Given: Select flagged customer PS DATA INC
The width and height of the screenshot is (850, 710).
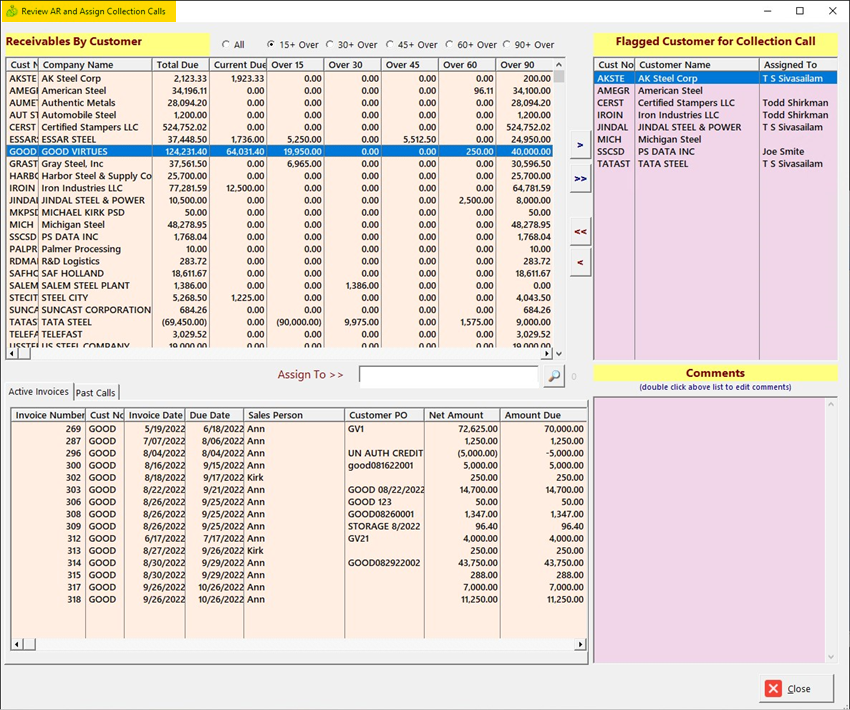Looking at the screenshot, I should click(x=716, y=152).
